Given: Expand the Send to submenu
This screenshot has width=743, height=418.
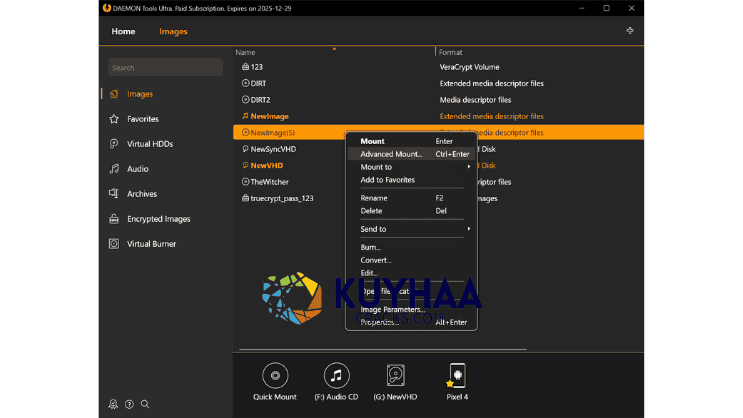Looking at the screenshot, I should [x=411, y=229].
